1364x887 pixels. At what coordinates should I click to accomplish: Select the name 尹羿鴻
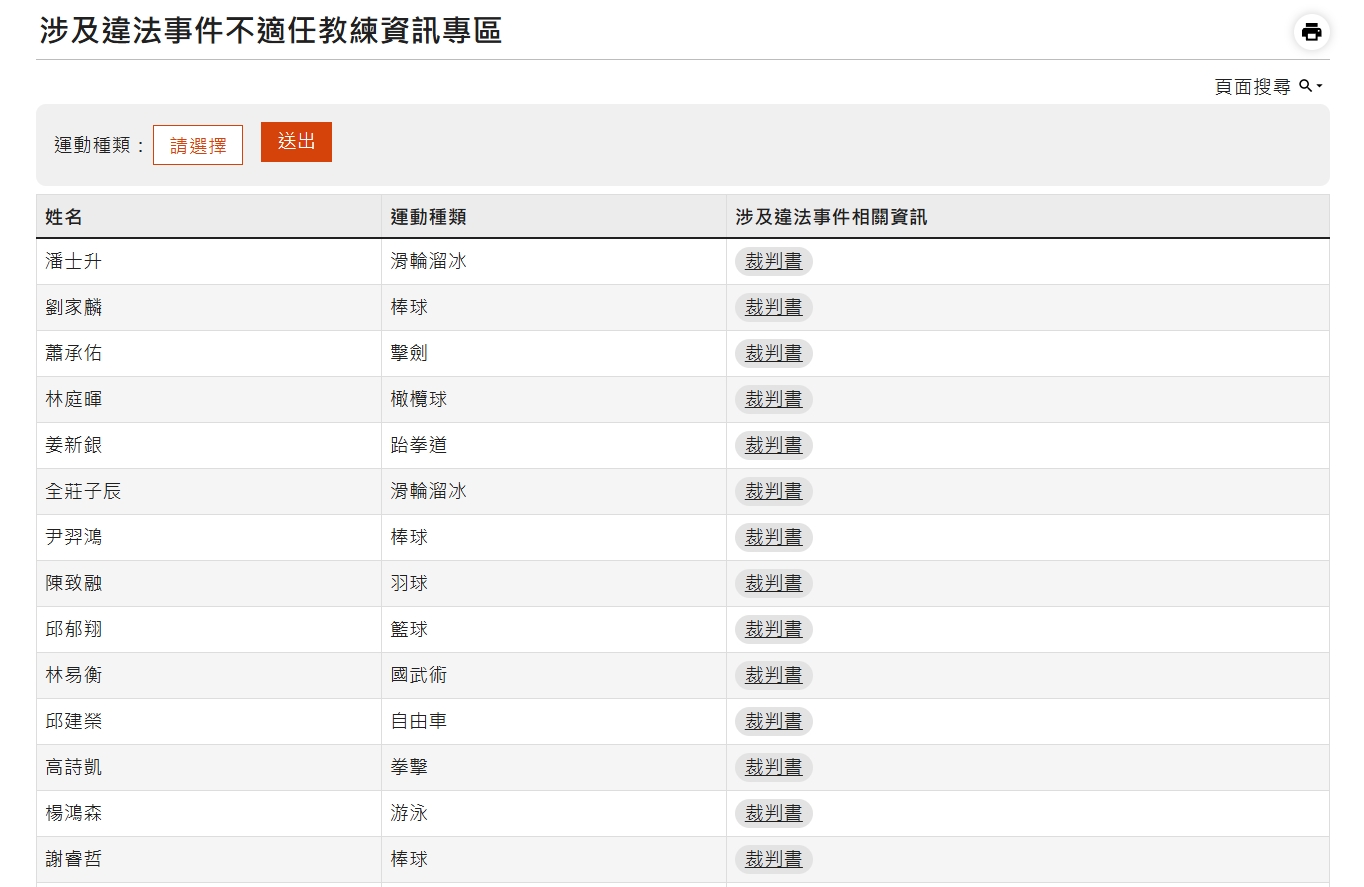tap(74, 538)
